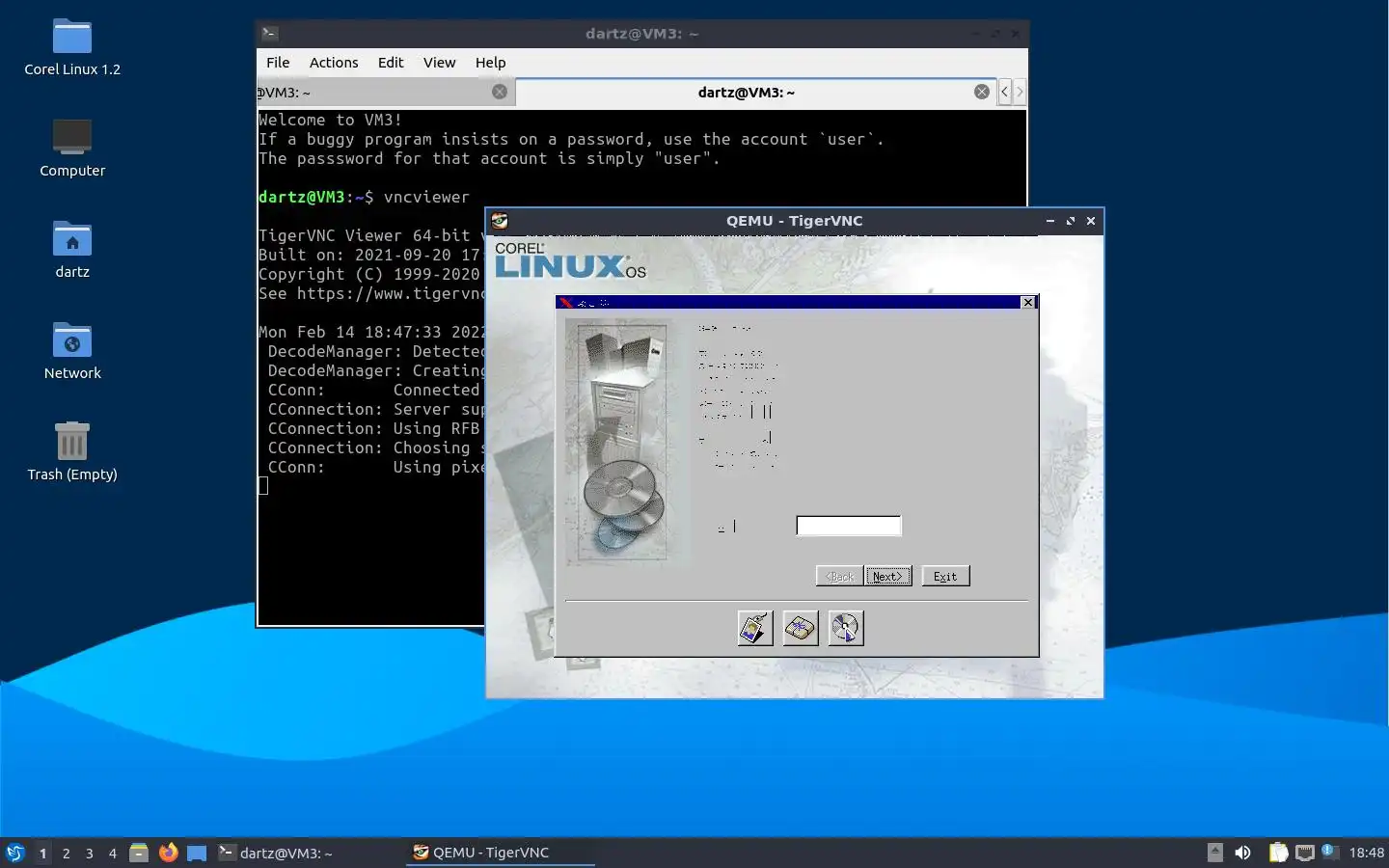
Task: Click the X logo in installer title bar
Action: click(x=566, y=303)
